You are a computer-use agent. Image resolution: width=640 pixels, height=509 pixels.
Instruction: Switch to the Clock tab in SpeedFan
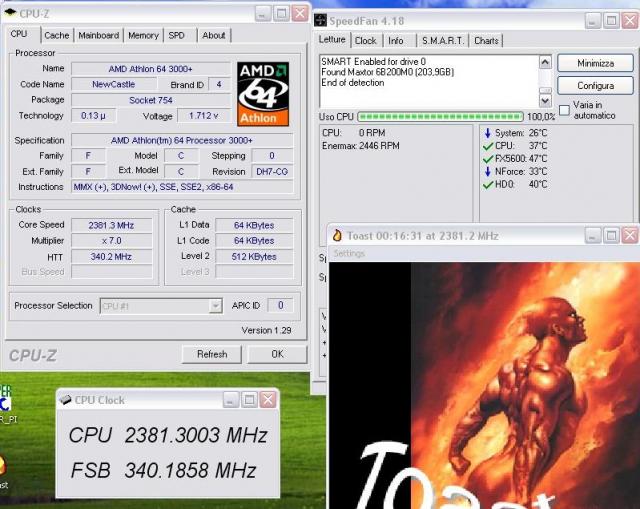click(x=366, y=41)
